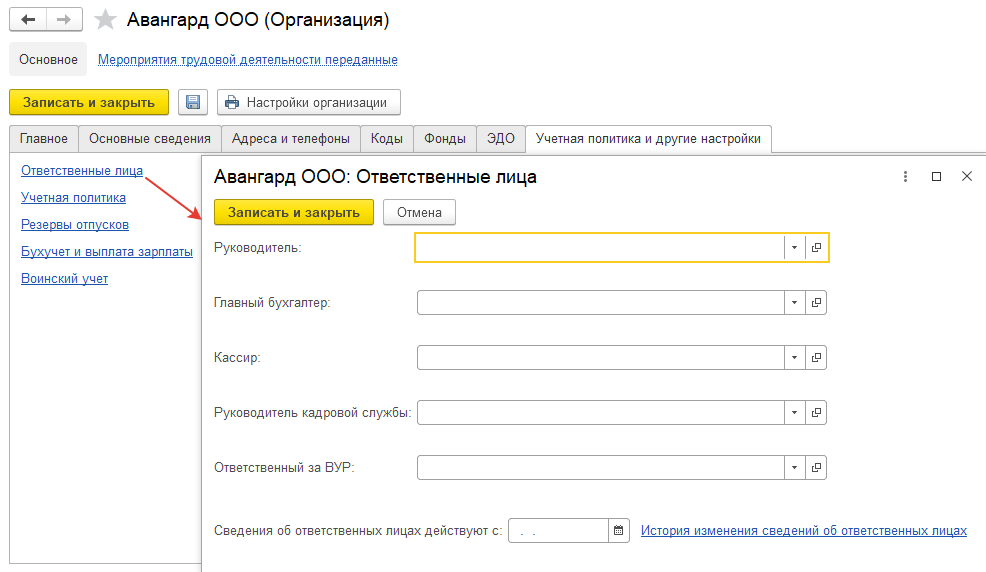Click the forward navigation arrow
The width and height of the screenshot is (986, 572).
pos(64,19)
